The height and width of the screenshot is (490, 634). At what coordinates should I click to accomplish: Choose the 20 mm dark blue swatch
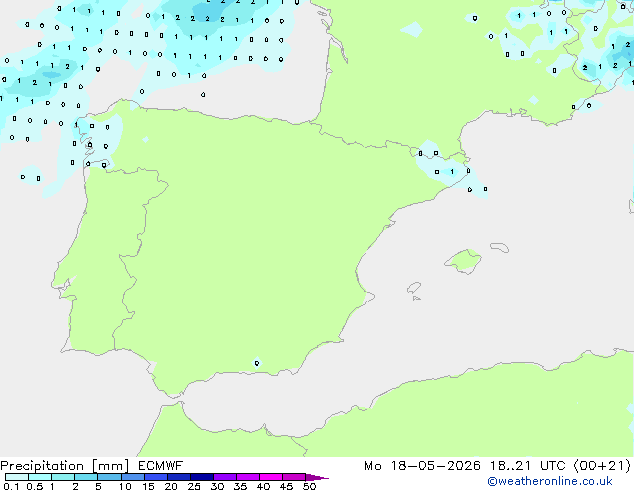tap(178, 477)
